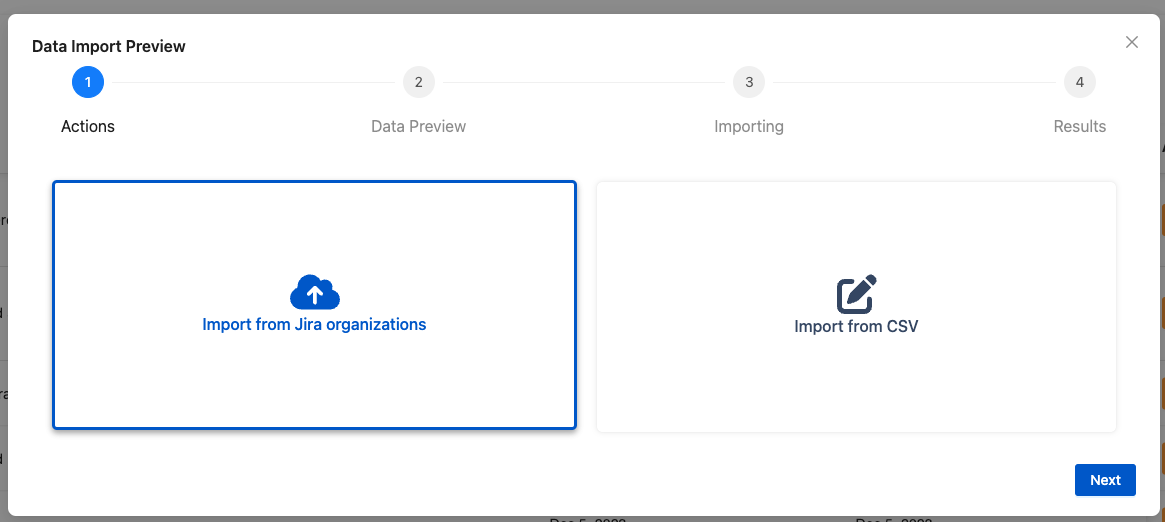Click the step 3 numbered circle

click(749, 82)
